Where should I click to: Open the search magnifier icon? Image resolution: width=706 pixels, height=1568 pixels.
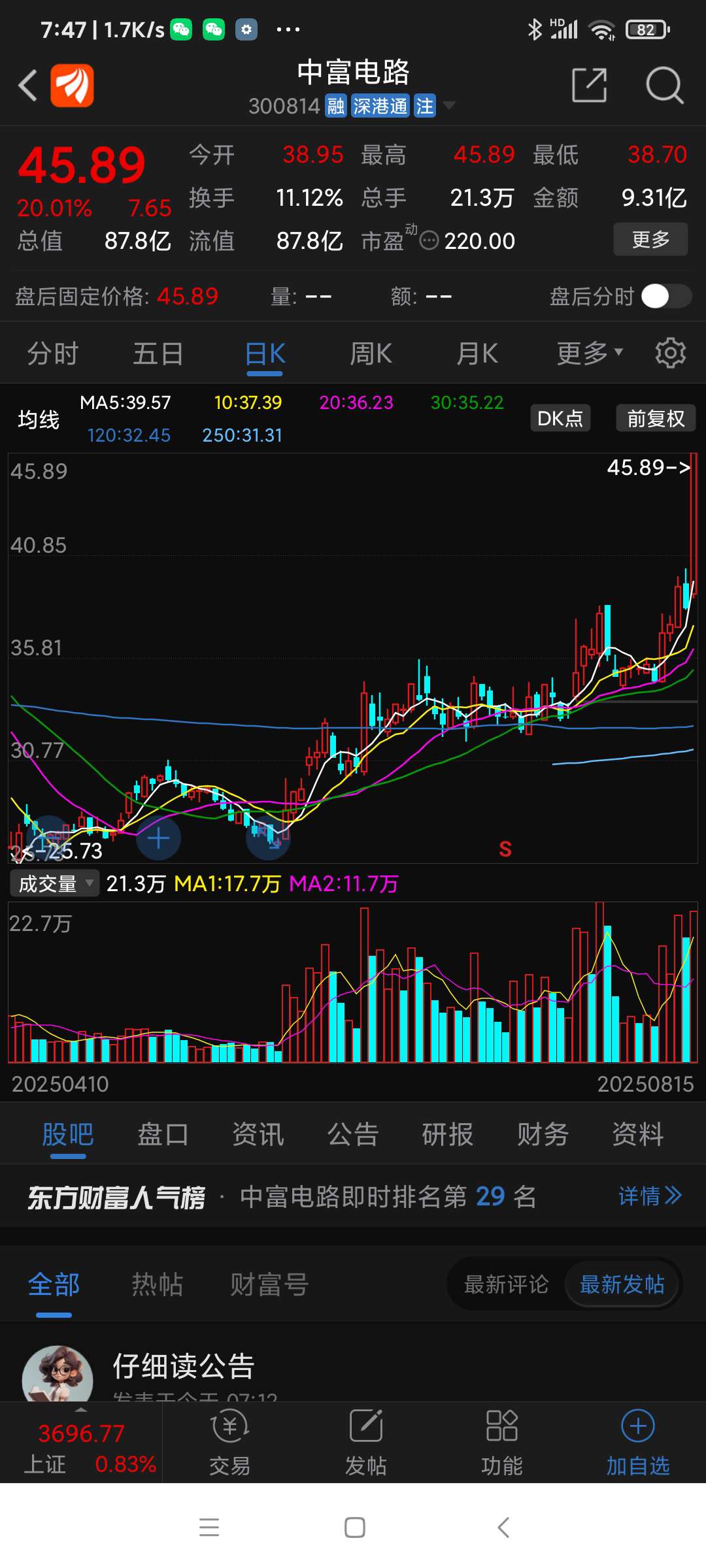[664, 85]
